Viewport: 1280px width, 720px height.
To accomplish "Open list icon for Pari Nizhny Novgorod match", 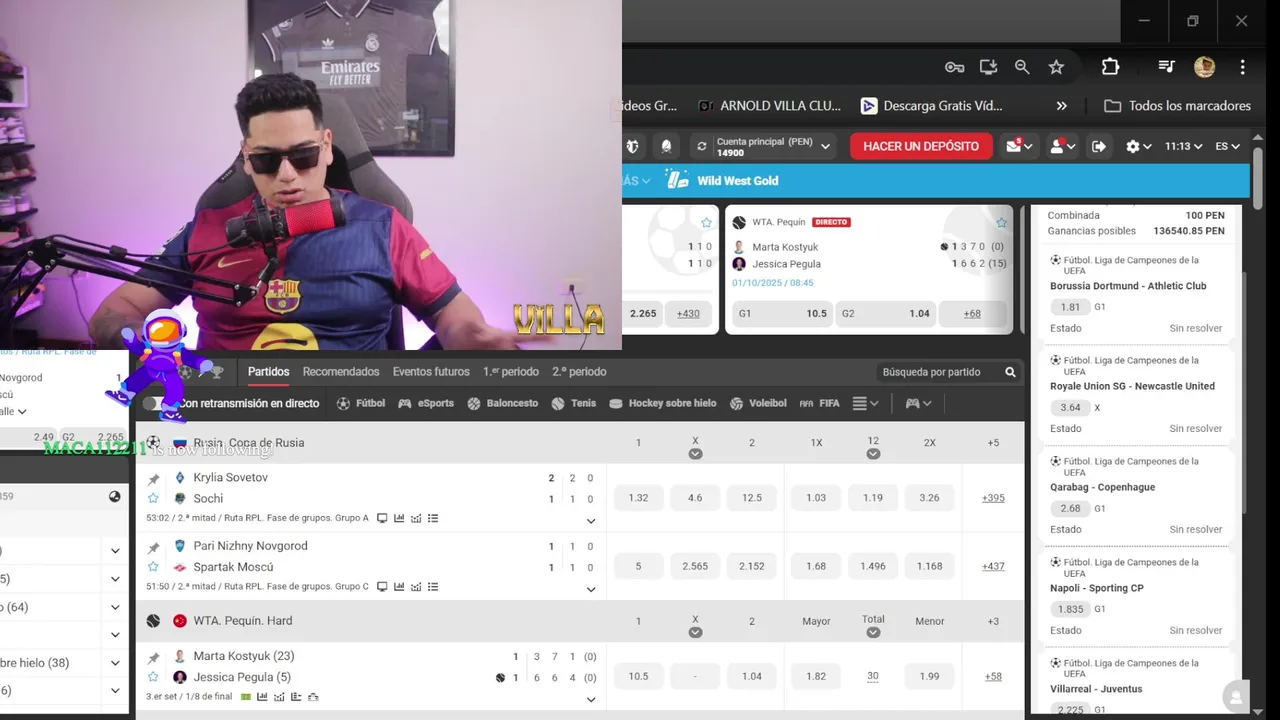I will 433,587.
